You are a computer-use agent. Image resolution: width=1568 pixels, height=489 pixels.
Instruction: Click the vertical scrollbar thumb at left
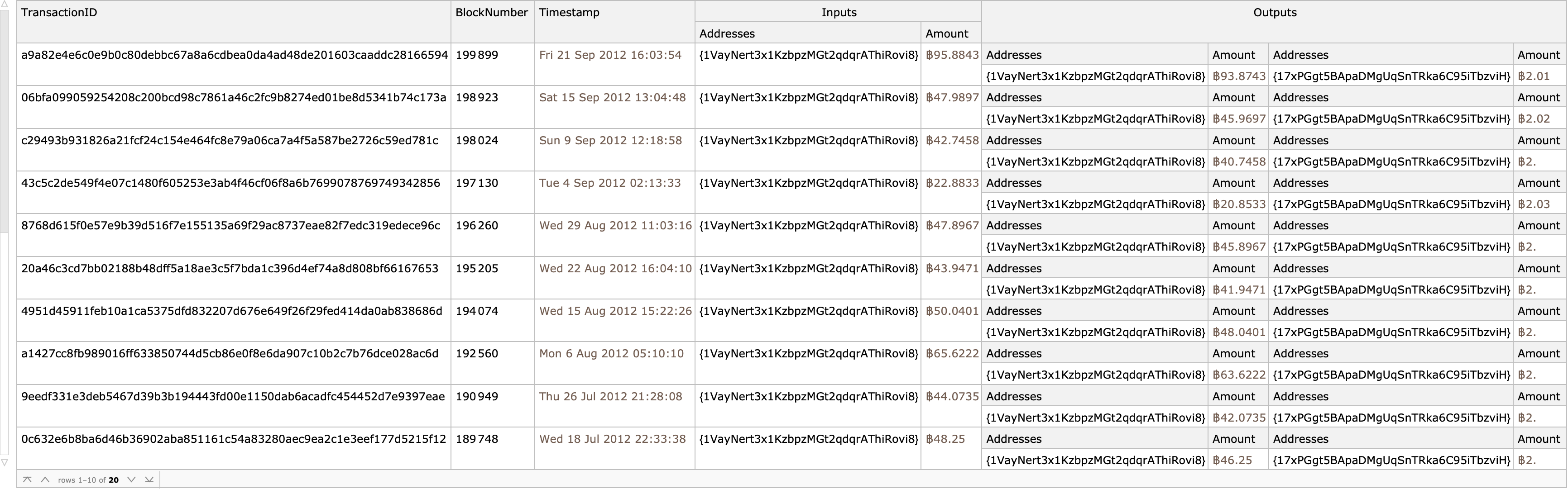pos(4,122)
